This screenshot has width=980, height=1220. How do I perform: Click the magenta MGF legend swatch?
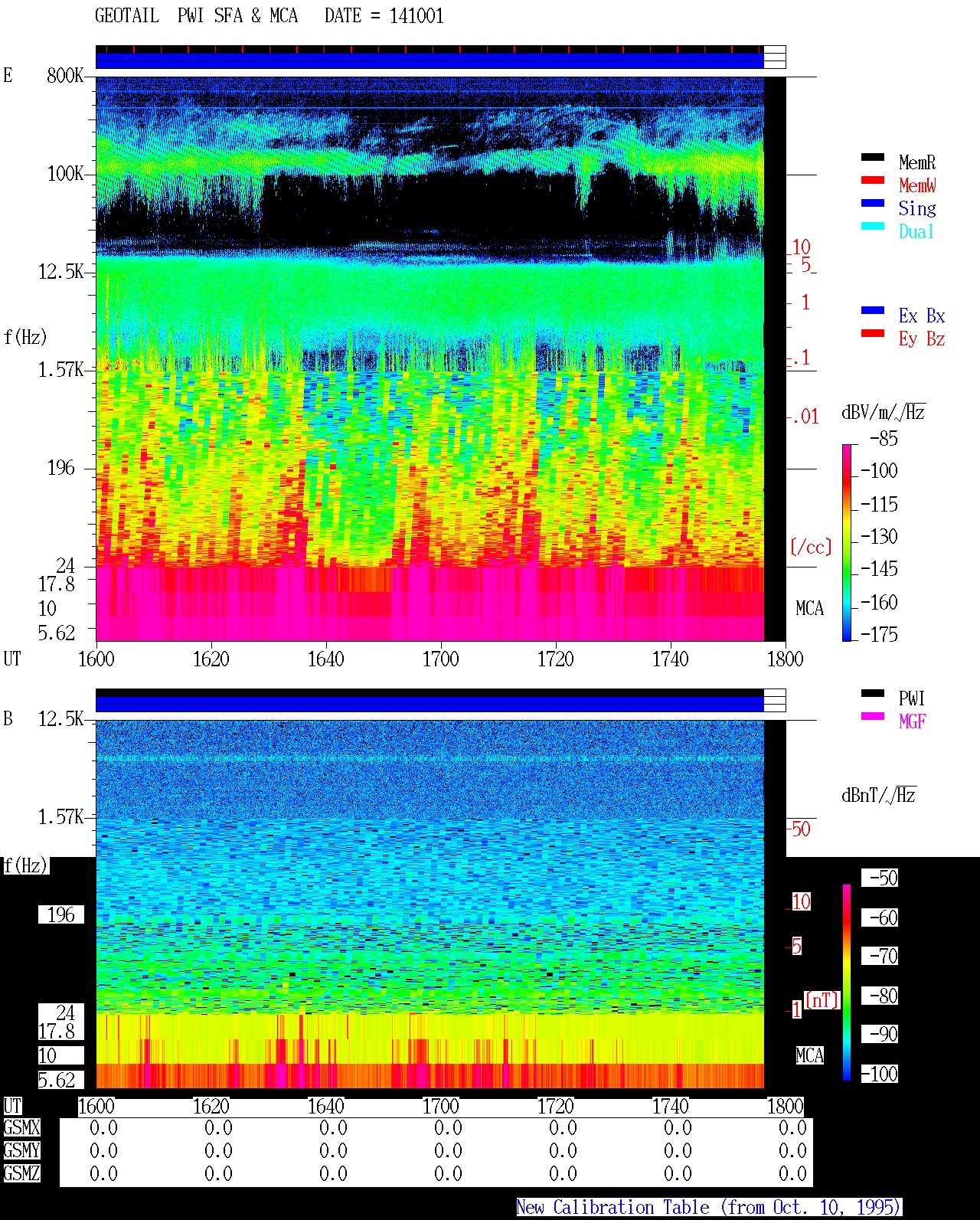point(873,717)
